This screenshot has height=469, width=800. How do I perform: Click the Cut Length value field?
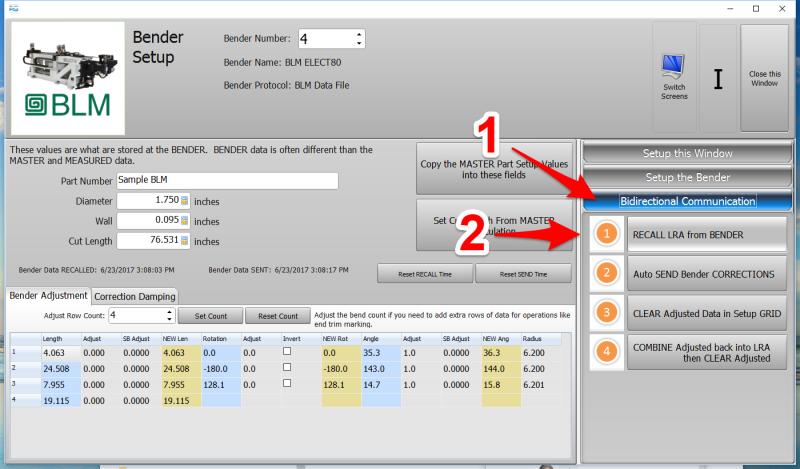[153, 240]
